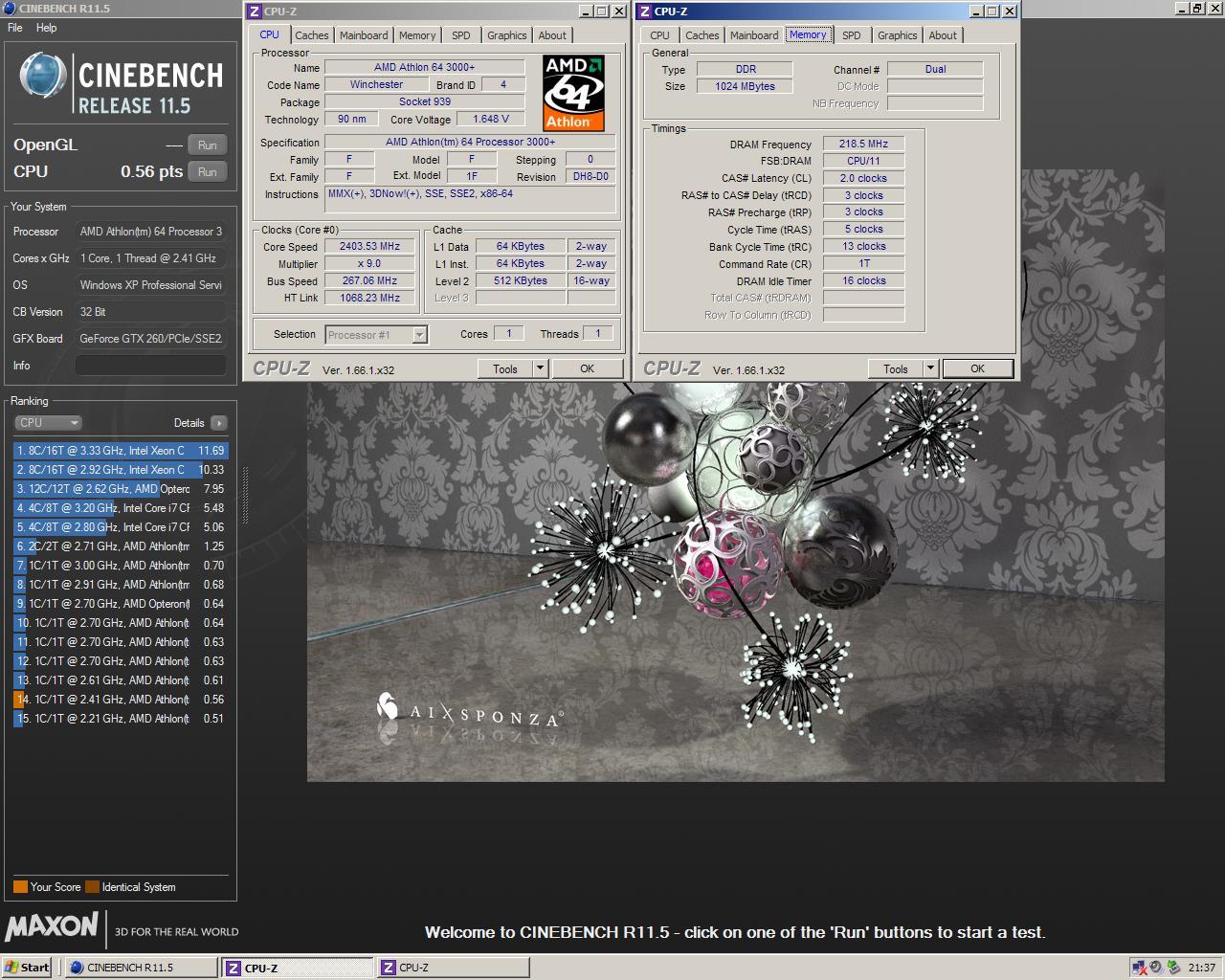Select ranking entry 2 Intel Xeon 10.33
The height and width of the screenshot is (980, 1225).
121,470
